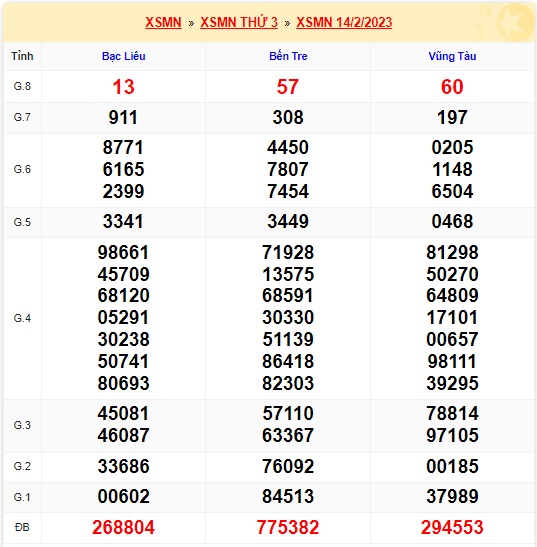The image size is (537, 547).
Task: Click the G.1 number 84513
Action: click(288, 496)
